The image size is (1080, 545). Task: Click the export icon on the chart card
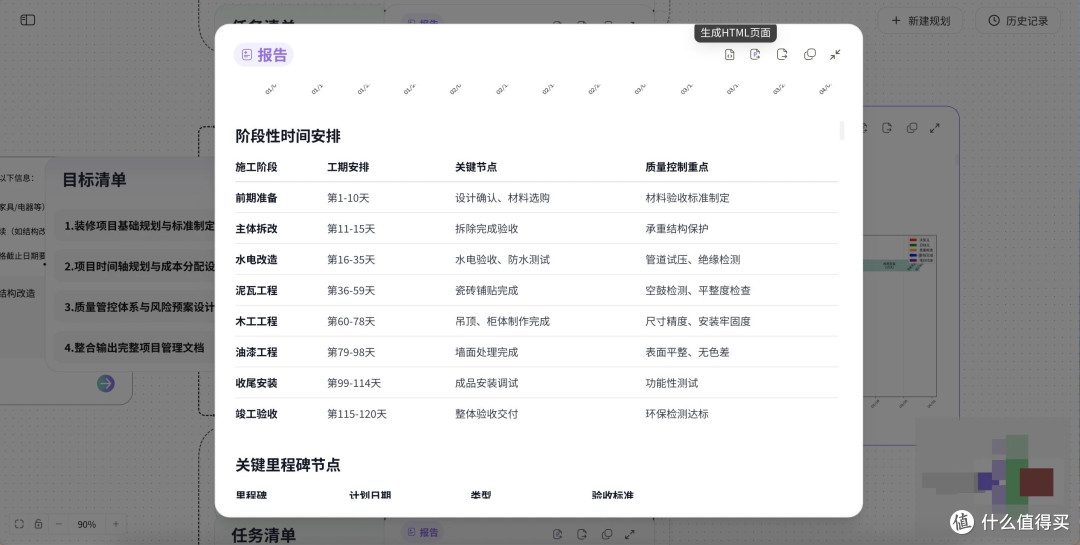[886, 128]
